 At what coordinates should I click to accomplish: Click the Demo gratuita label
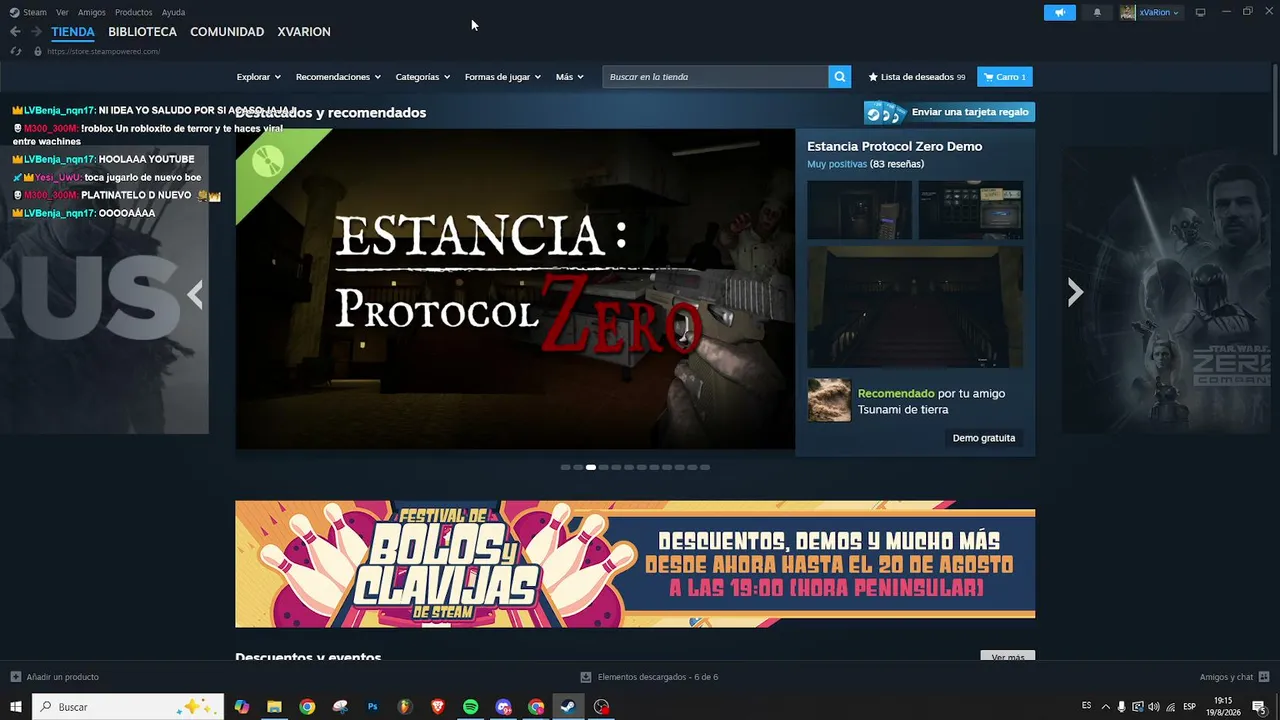[984, 438]
